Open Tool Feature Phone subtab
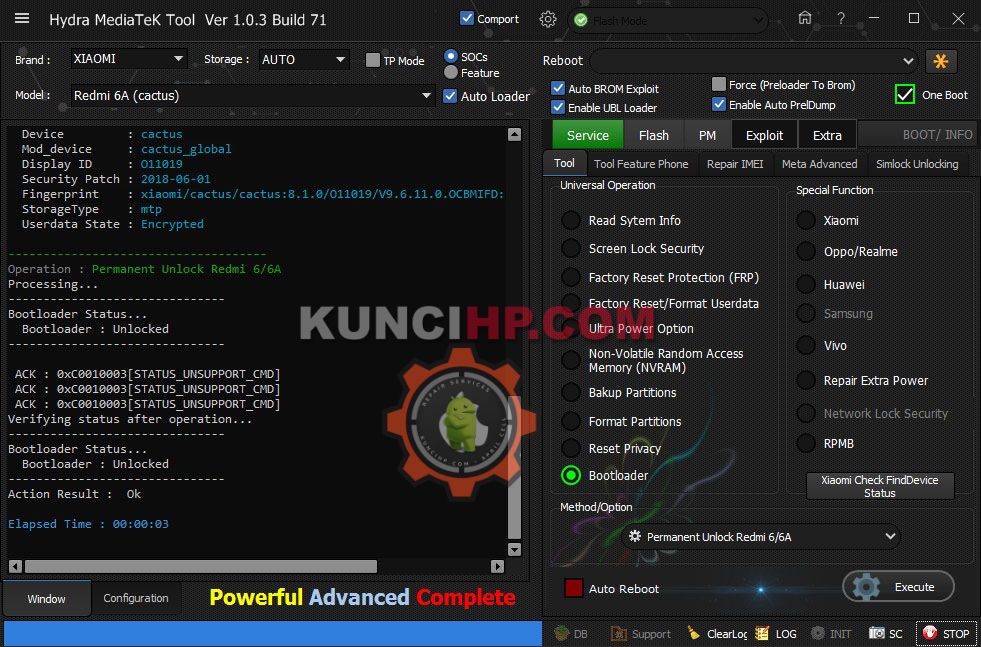 [x=641, y=164]
